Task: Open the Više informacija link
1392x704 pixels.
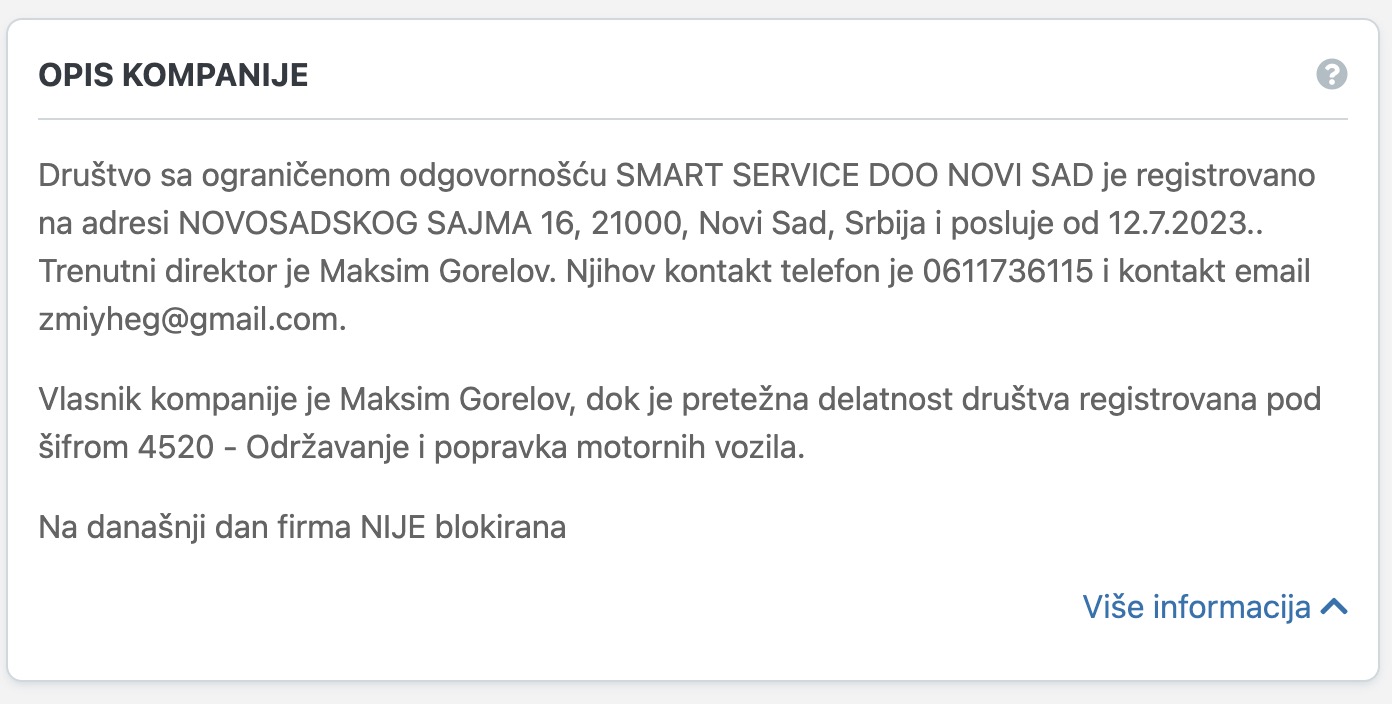Action: (x=1196, y=607)
